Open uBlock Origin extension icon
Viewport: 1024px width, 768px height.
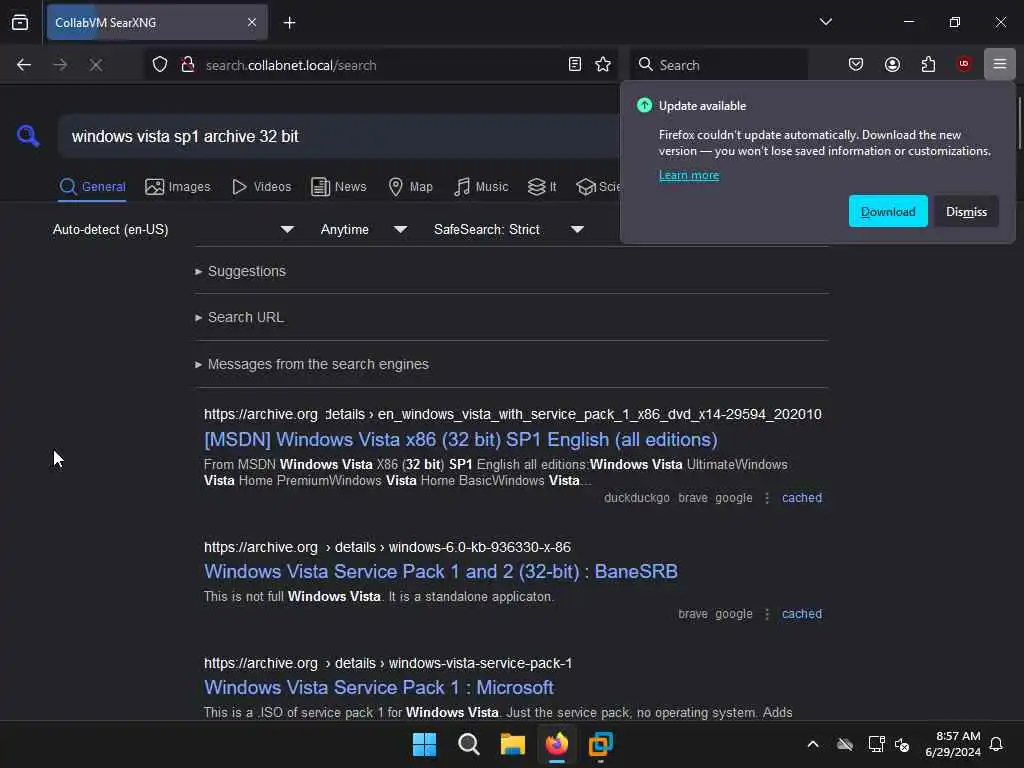pos(964,64)
